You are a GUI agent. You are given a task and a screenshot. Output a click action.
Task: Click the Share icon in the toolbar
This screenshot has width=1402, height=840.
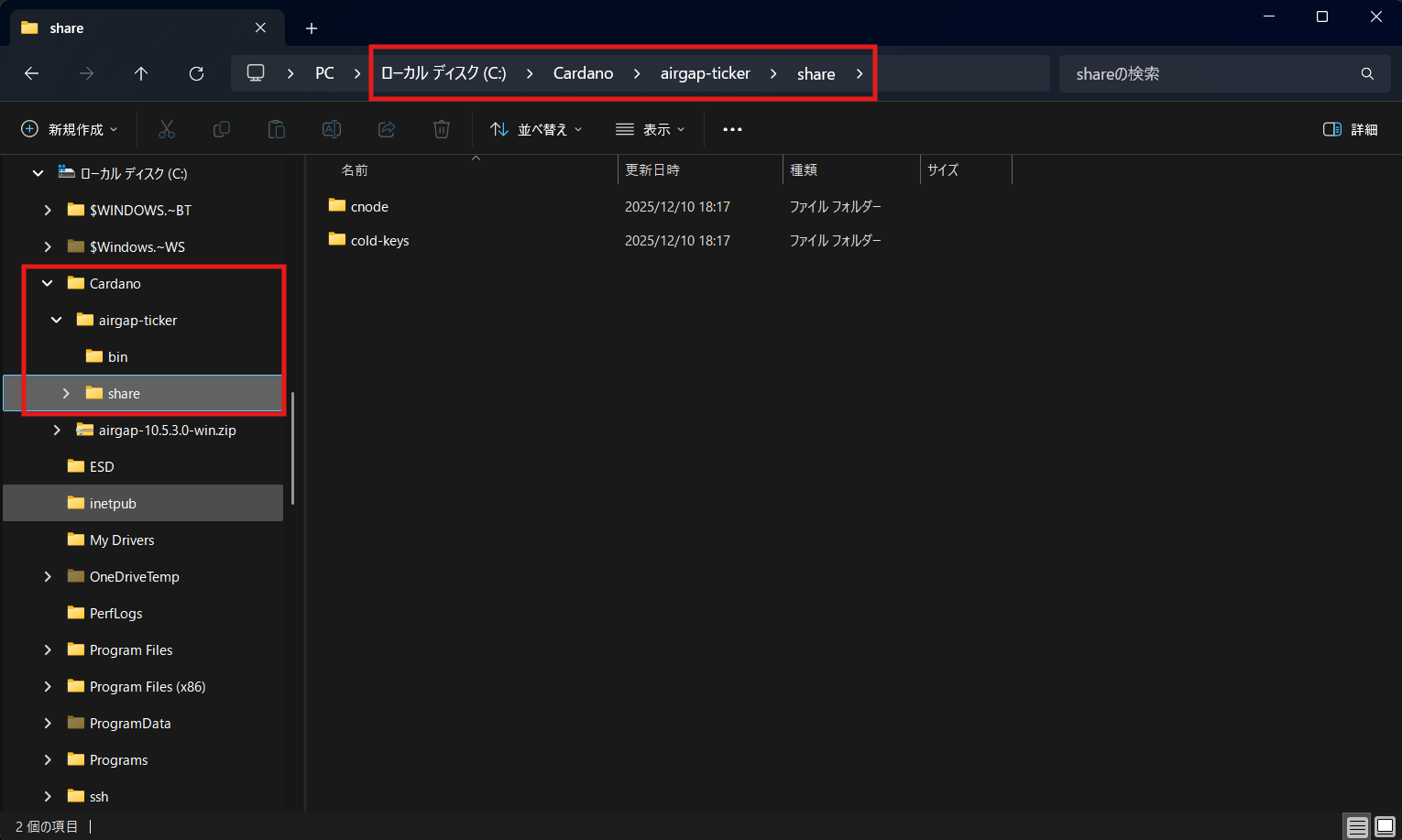[386, 128]
